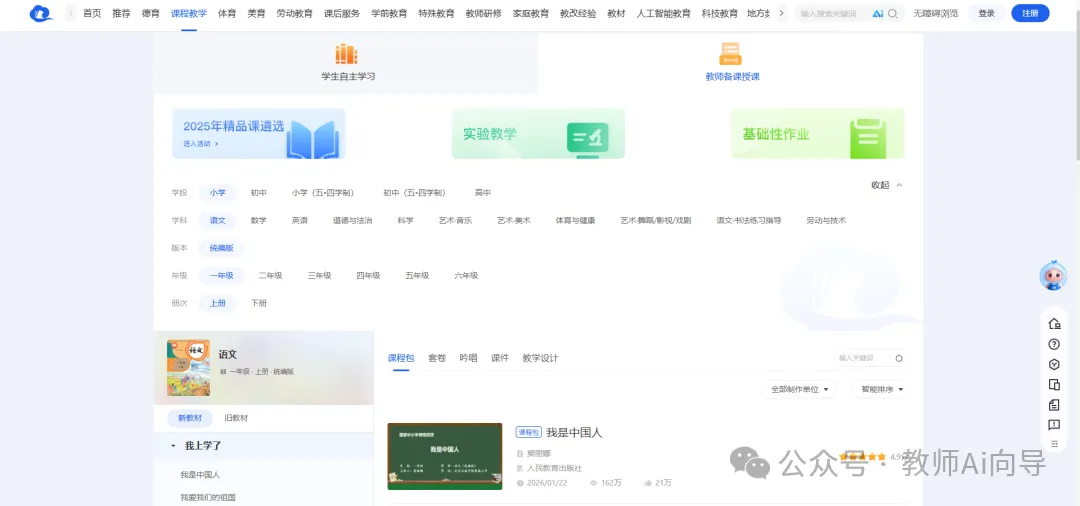Open 我爱我们的祖国 in the lesson tree
This screenshot has height=506, width=1080.
(x=208, y=497)
